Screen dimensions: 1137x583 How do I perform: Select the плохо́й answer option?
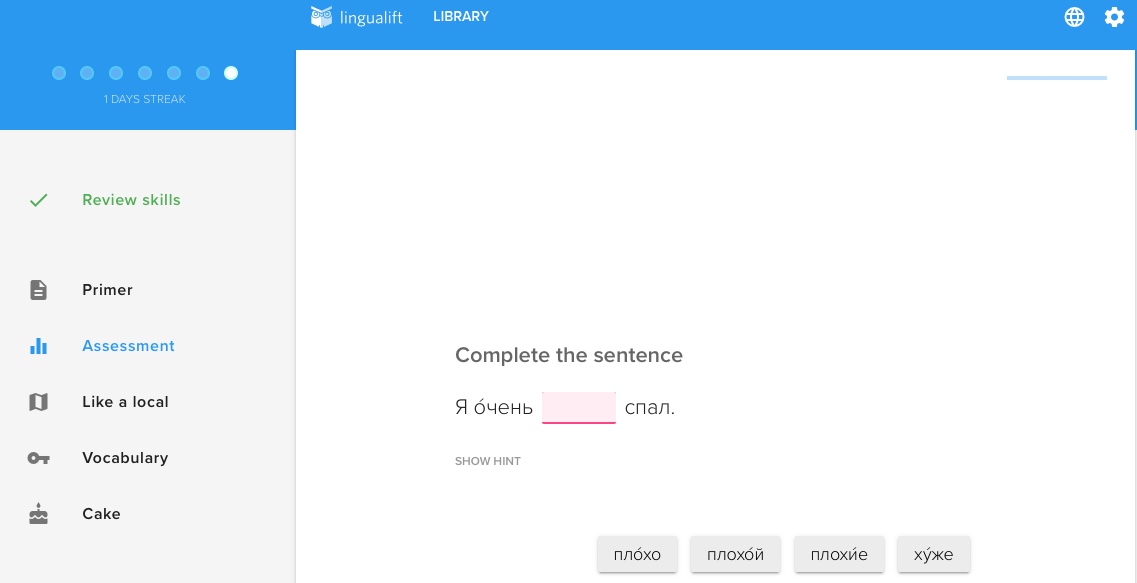coord(735,554)
